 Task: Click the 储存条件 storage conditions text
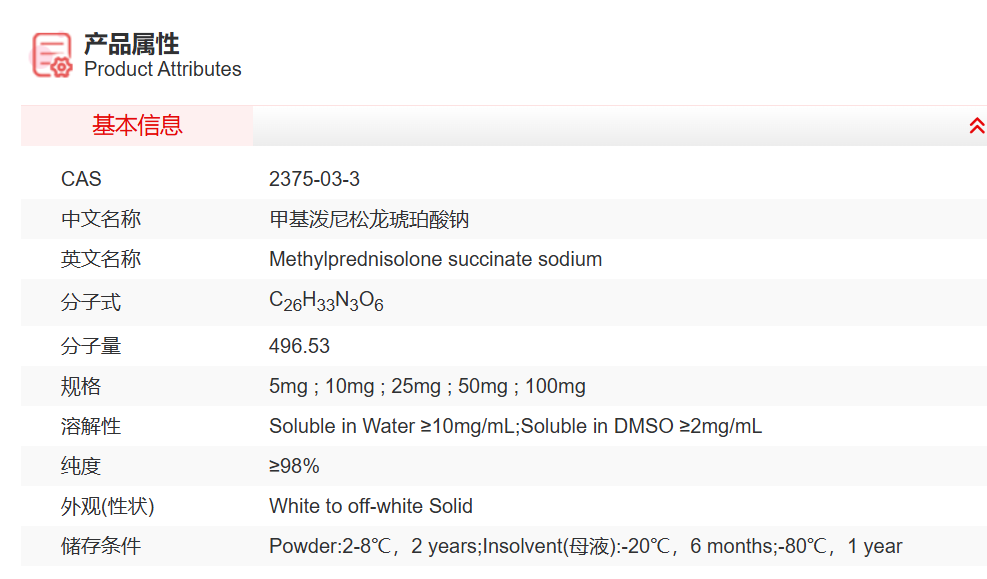[585, 546]
